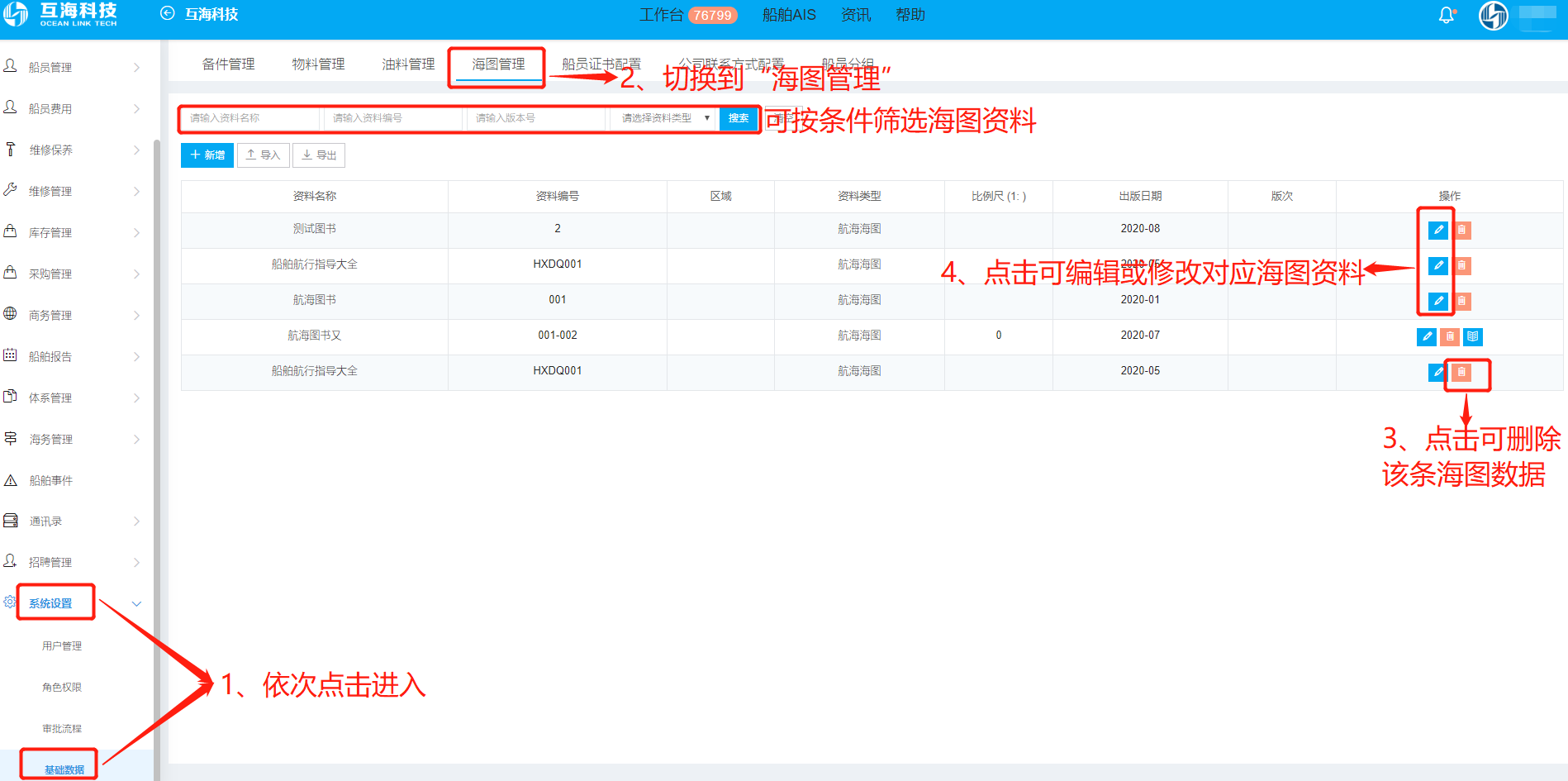Edit the 测试图书 row

[x=1438, y=230]
